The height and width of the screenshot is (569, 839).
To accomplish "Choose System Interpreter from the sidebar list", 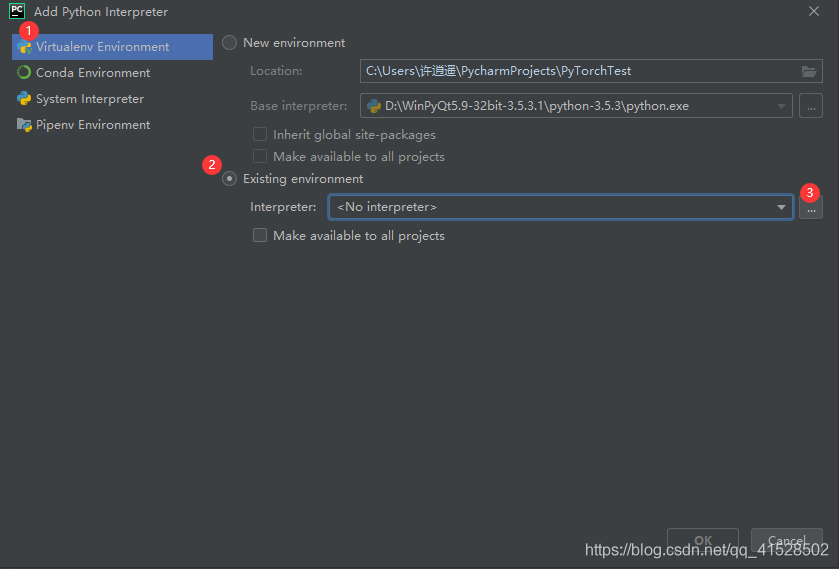I will tap(90, 99).
